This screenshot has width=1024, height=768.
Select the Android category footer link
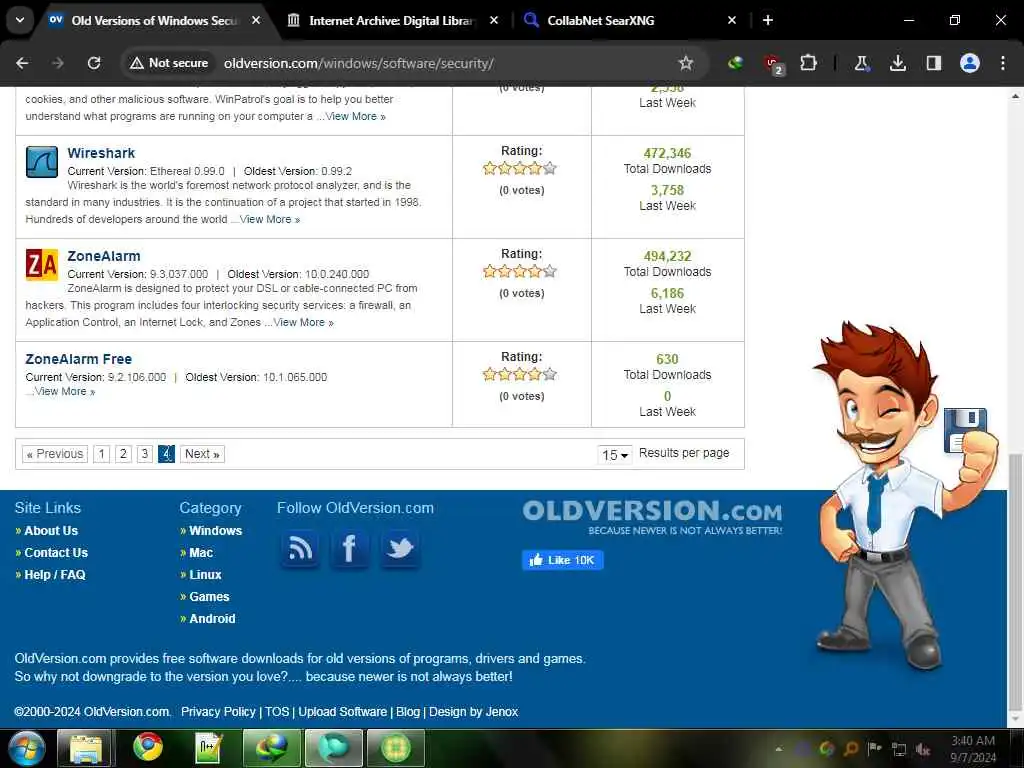[212, 618]
